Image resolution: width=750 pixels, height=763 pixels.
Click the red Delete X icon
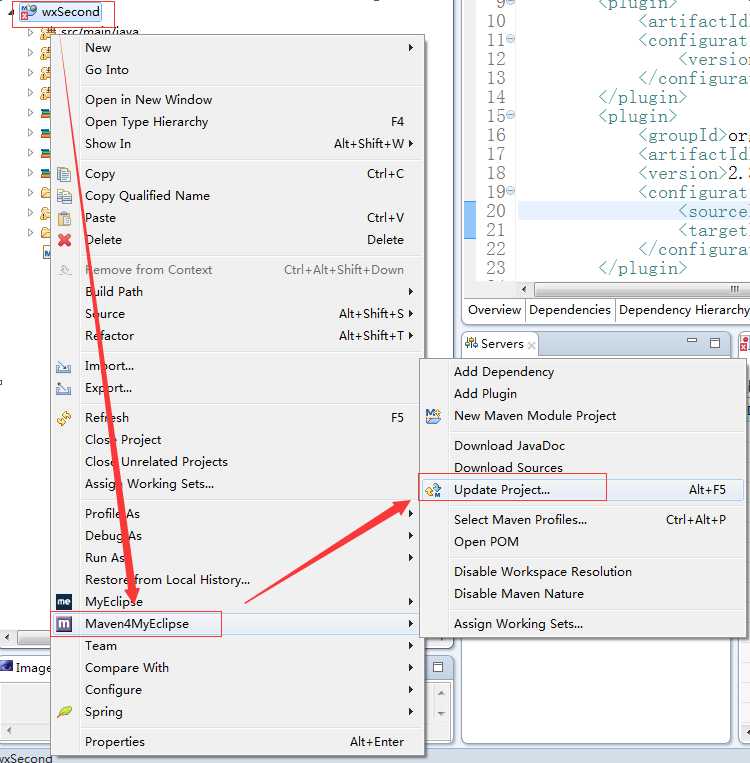(x=64, y=240)
